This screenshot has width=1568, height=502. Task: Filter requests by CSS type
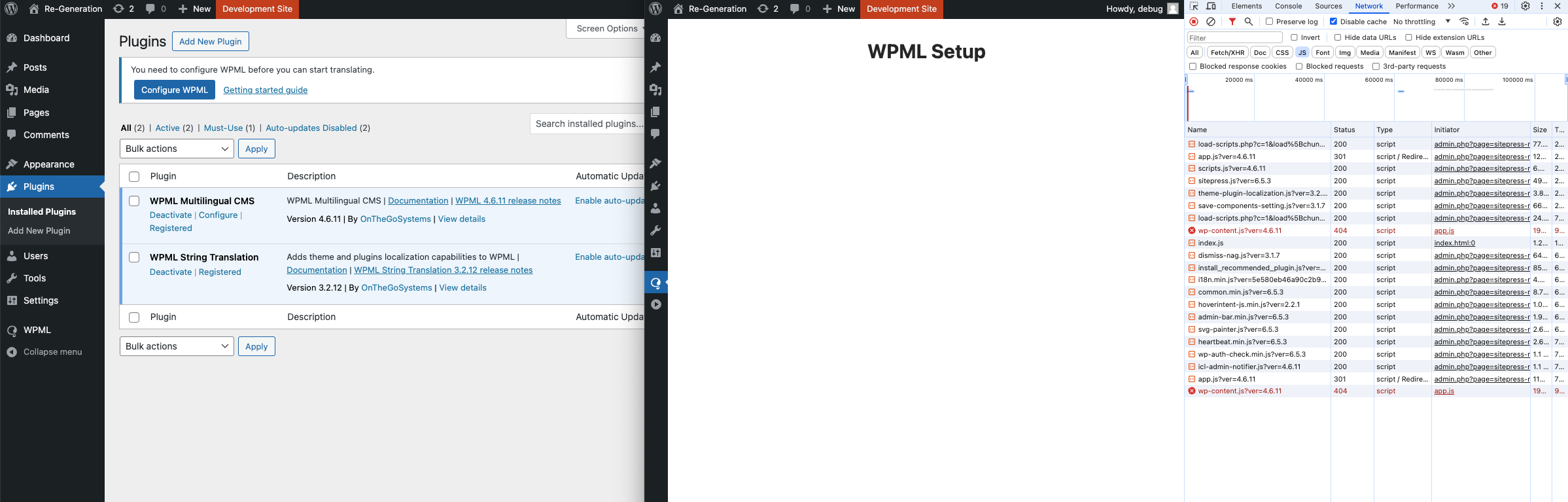tap(1282, 52)
